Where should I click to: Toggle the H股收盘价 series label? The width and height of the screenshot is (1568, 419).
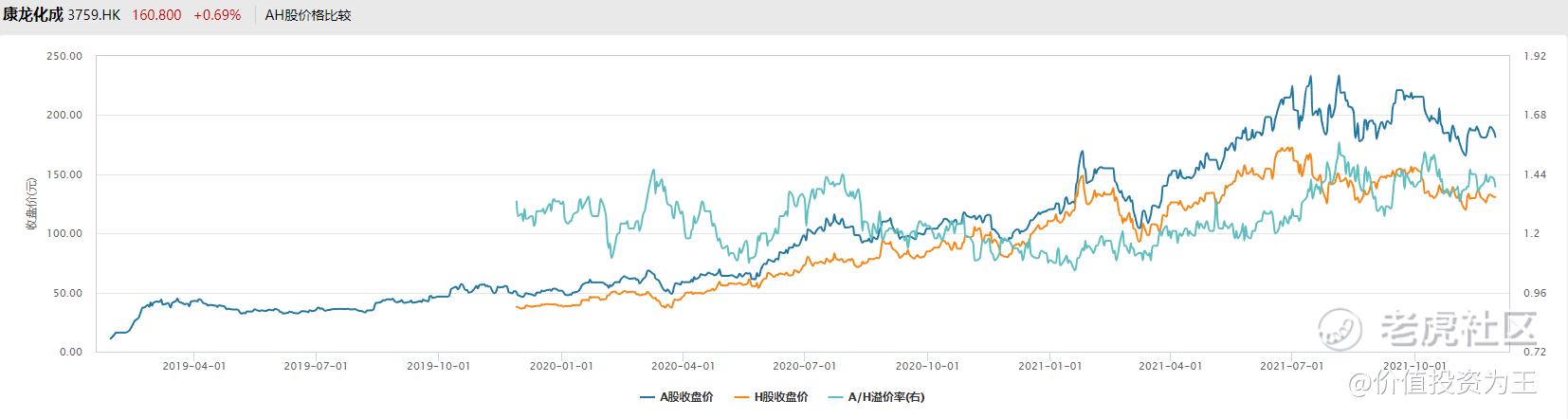point(781,397)
